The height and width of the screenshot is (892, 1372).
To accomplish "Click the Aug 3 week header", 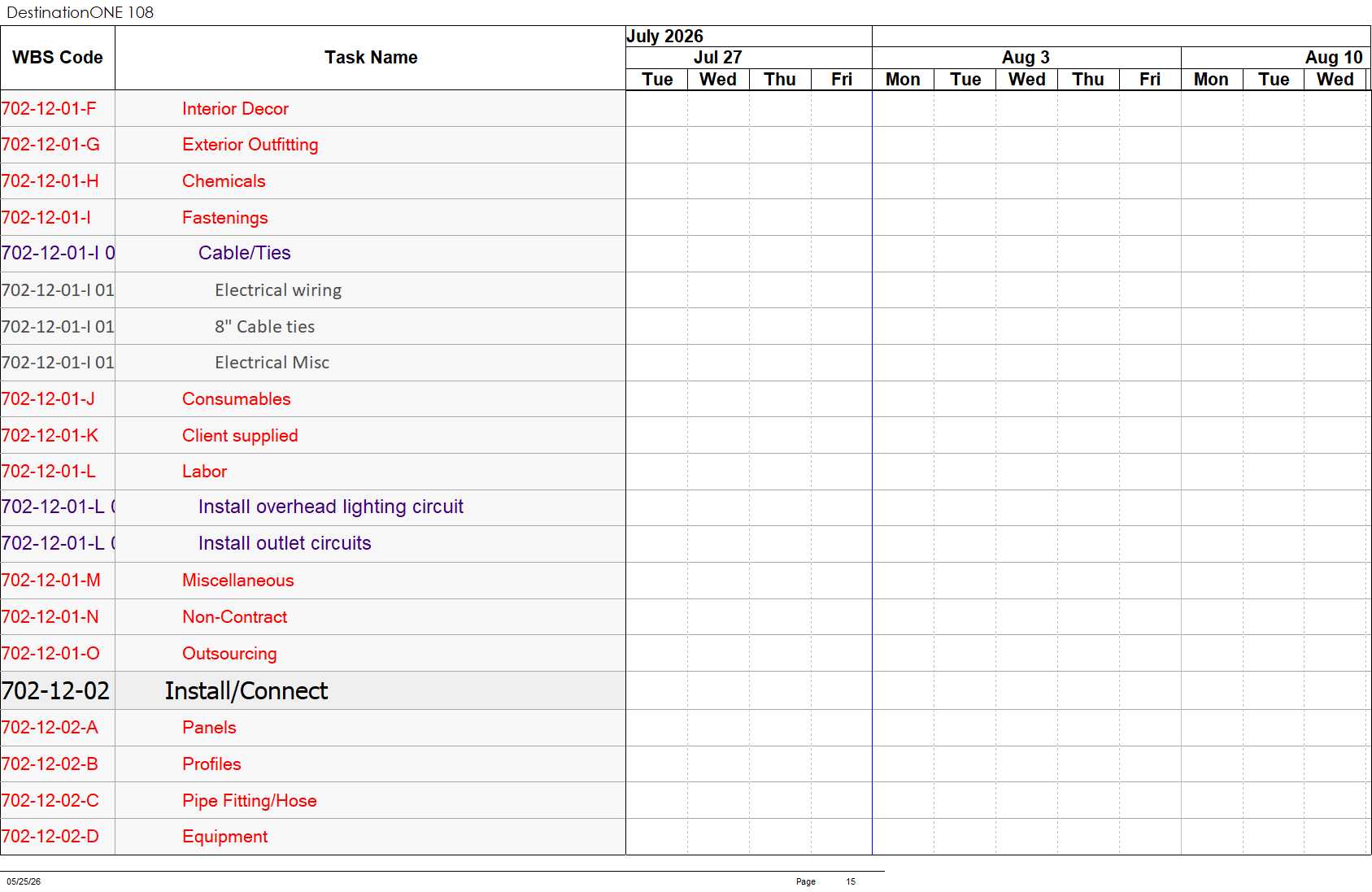I will [1026, 58].
